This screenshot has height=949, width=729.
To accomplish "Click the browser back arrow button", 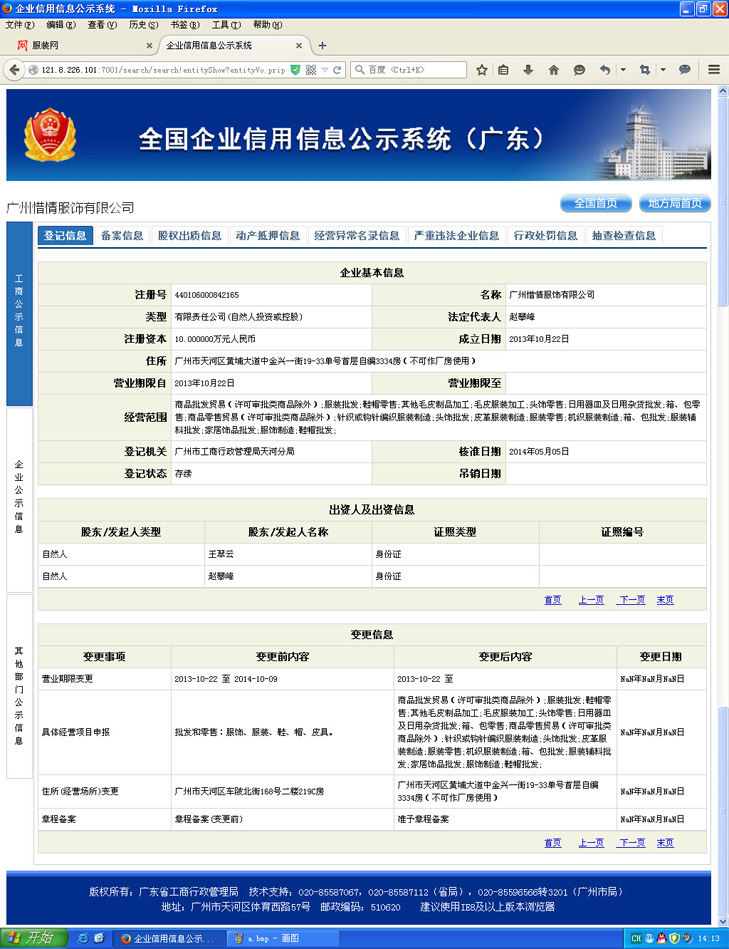I will (14, 70).
